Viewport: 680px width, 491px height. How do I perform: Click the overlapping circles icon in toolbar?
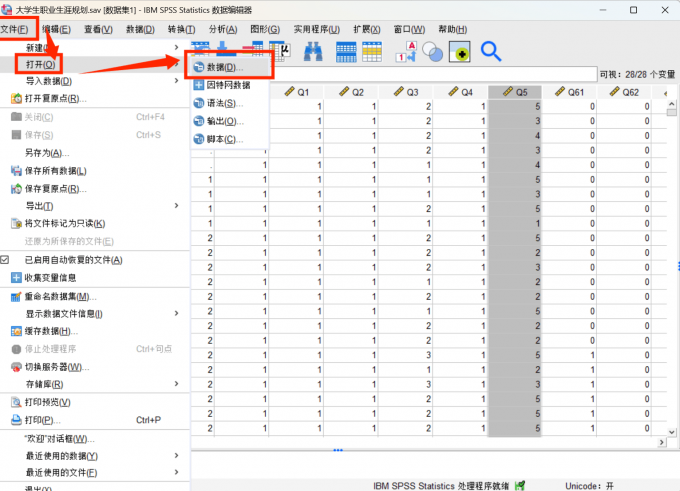(433, 52)
